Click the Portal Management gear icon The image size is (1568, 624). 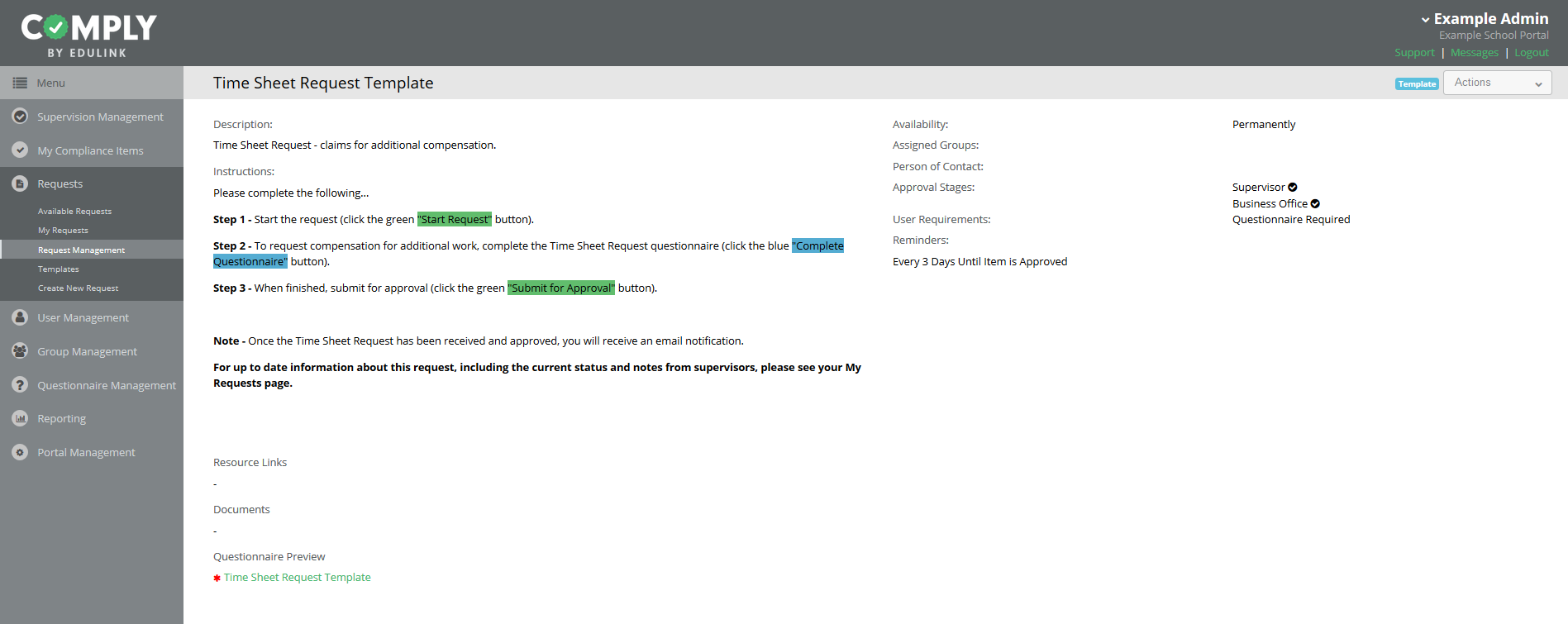pyautogui.click(x=21, y=452)
